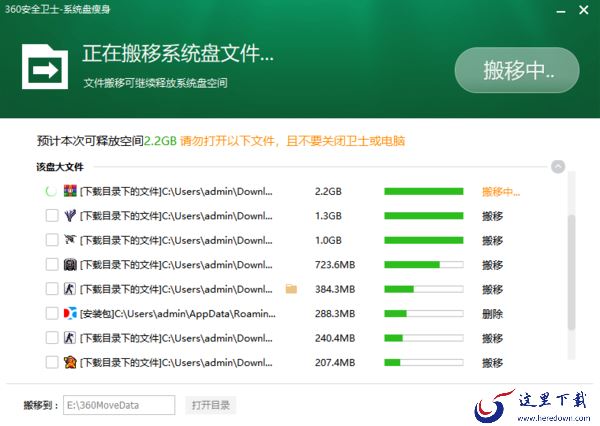Click the size bar of the 2.2GB file
This screenshot has width=600, height=426.
(x=424, y=191)
